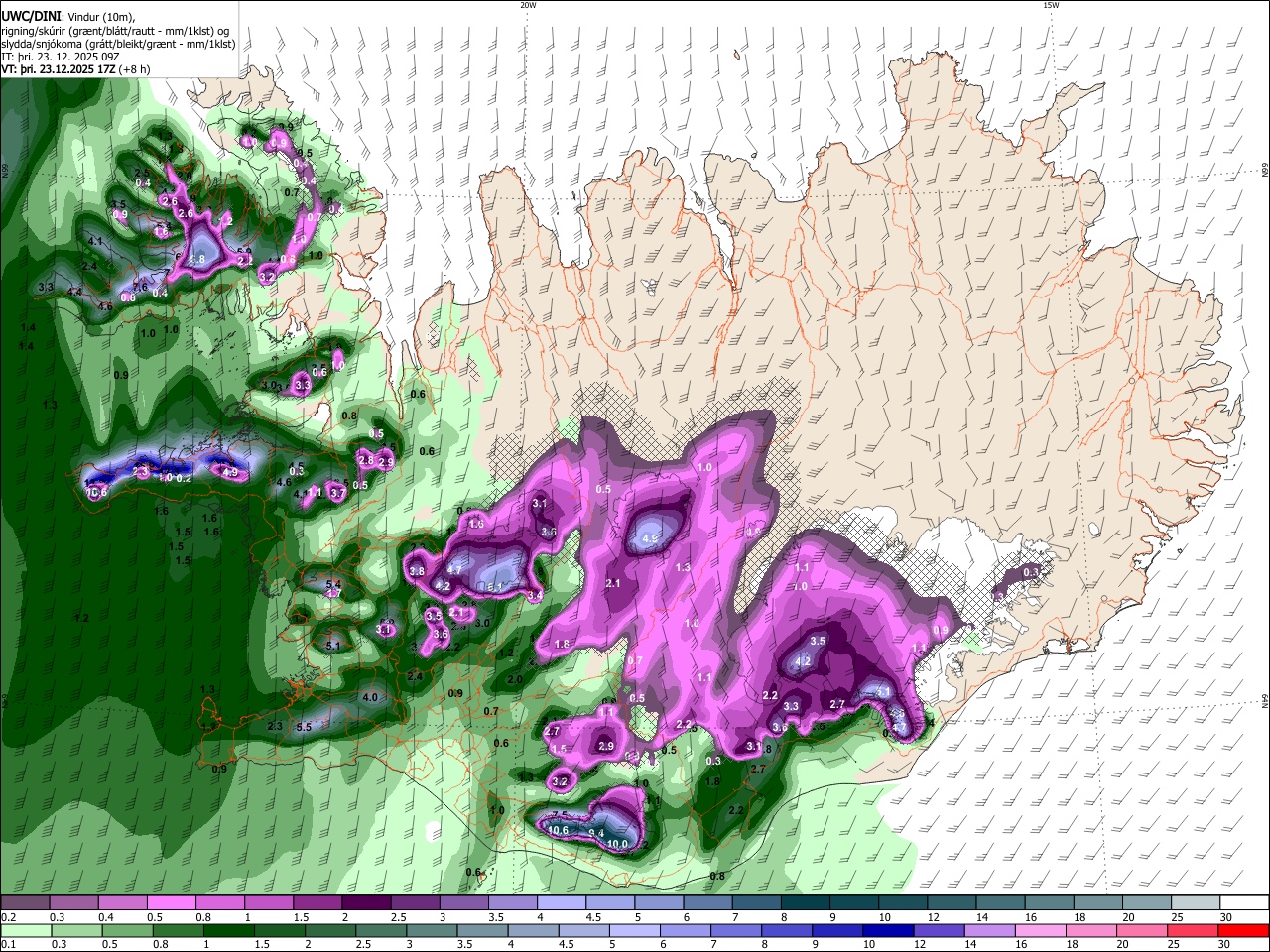Click the red swatch ending the rain legend
Image resolution: width=1270 pixels, height=952 pixels.
(x=1244, y=931)
